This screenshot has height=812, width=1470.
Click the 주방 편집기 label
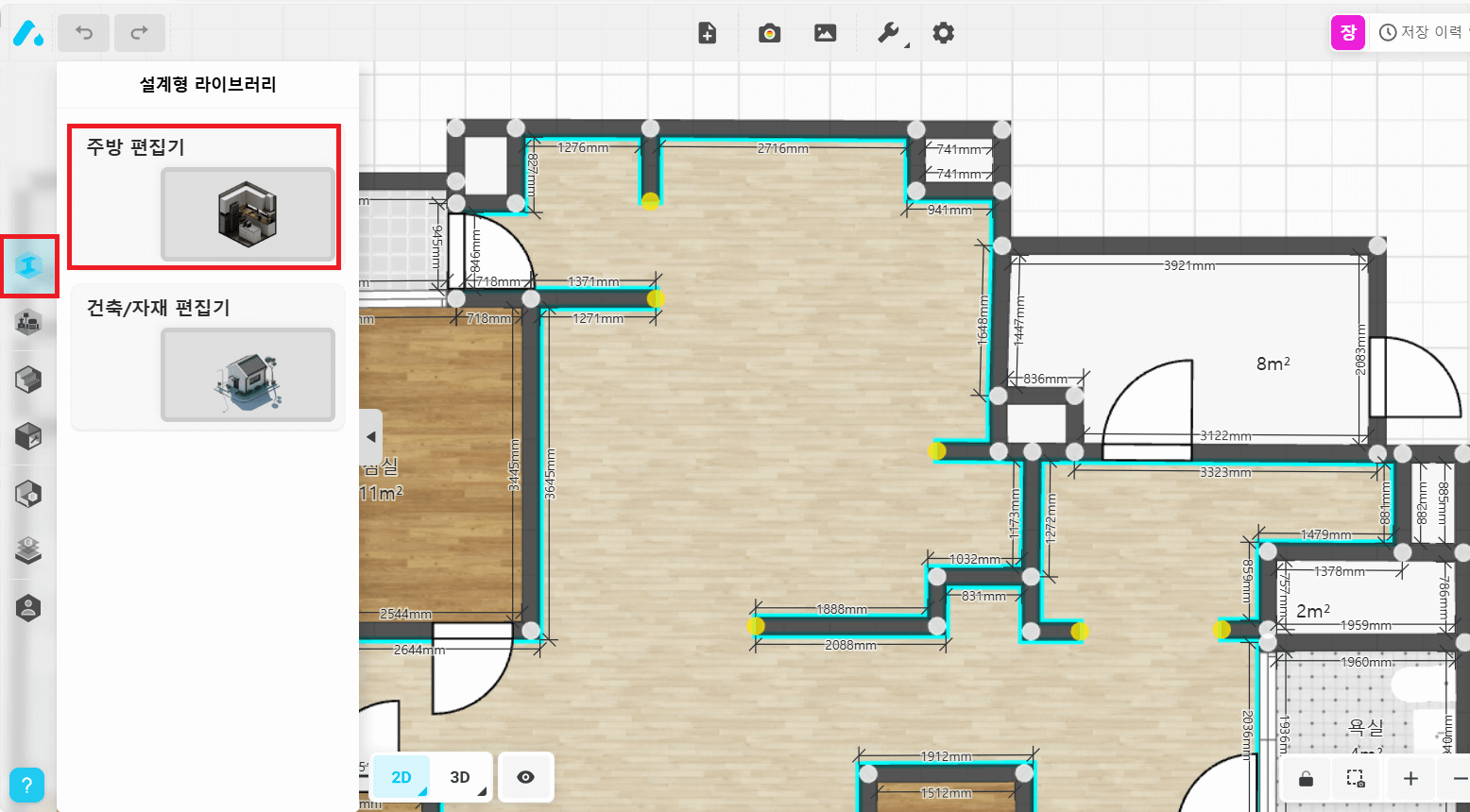tap(135, 147)
